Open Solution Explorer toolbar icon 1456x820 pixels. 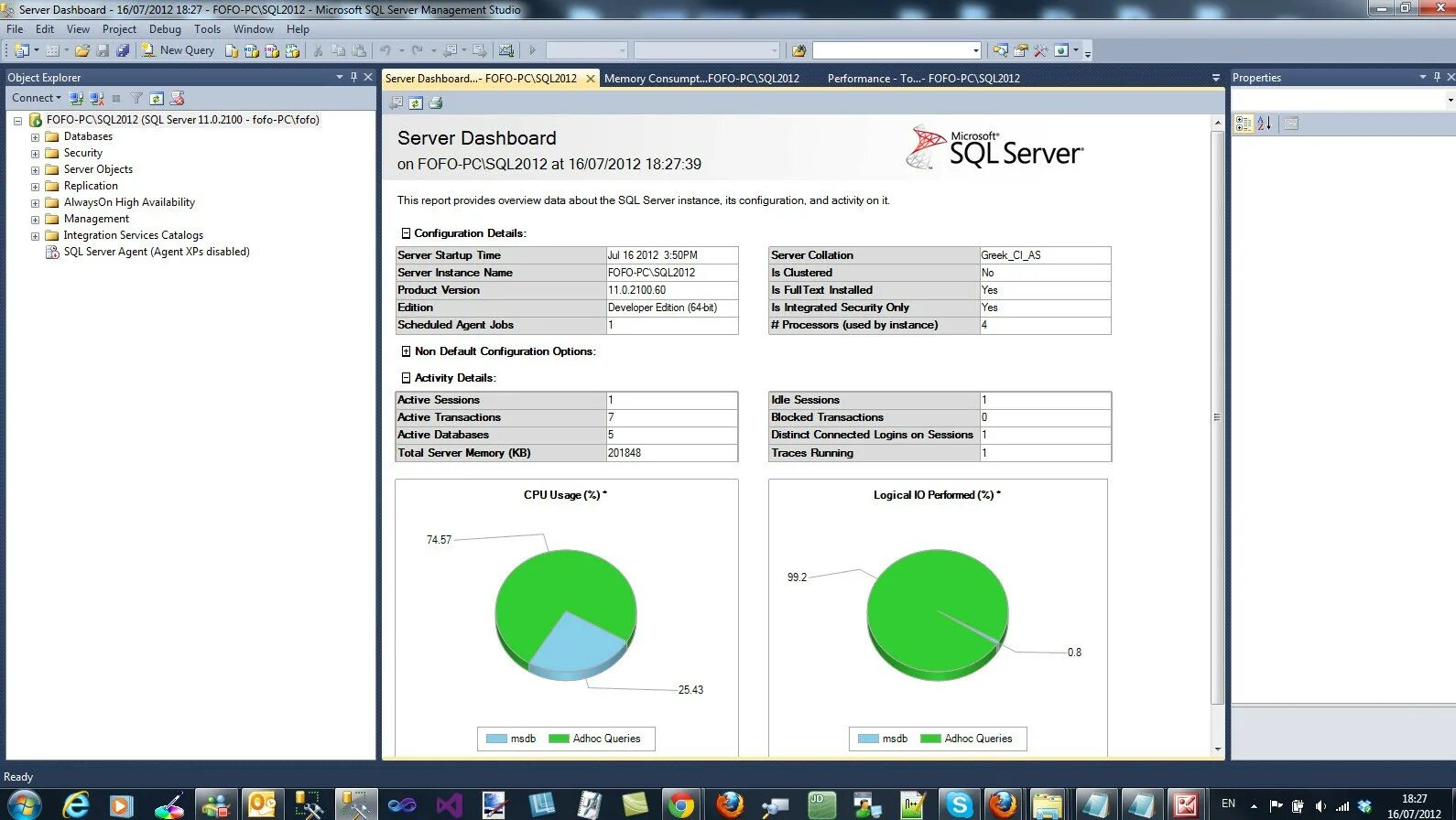(1001, 50)
